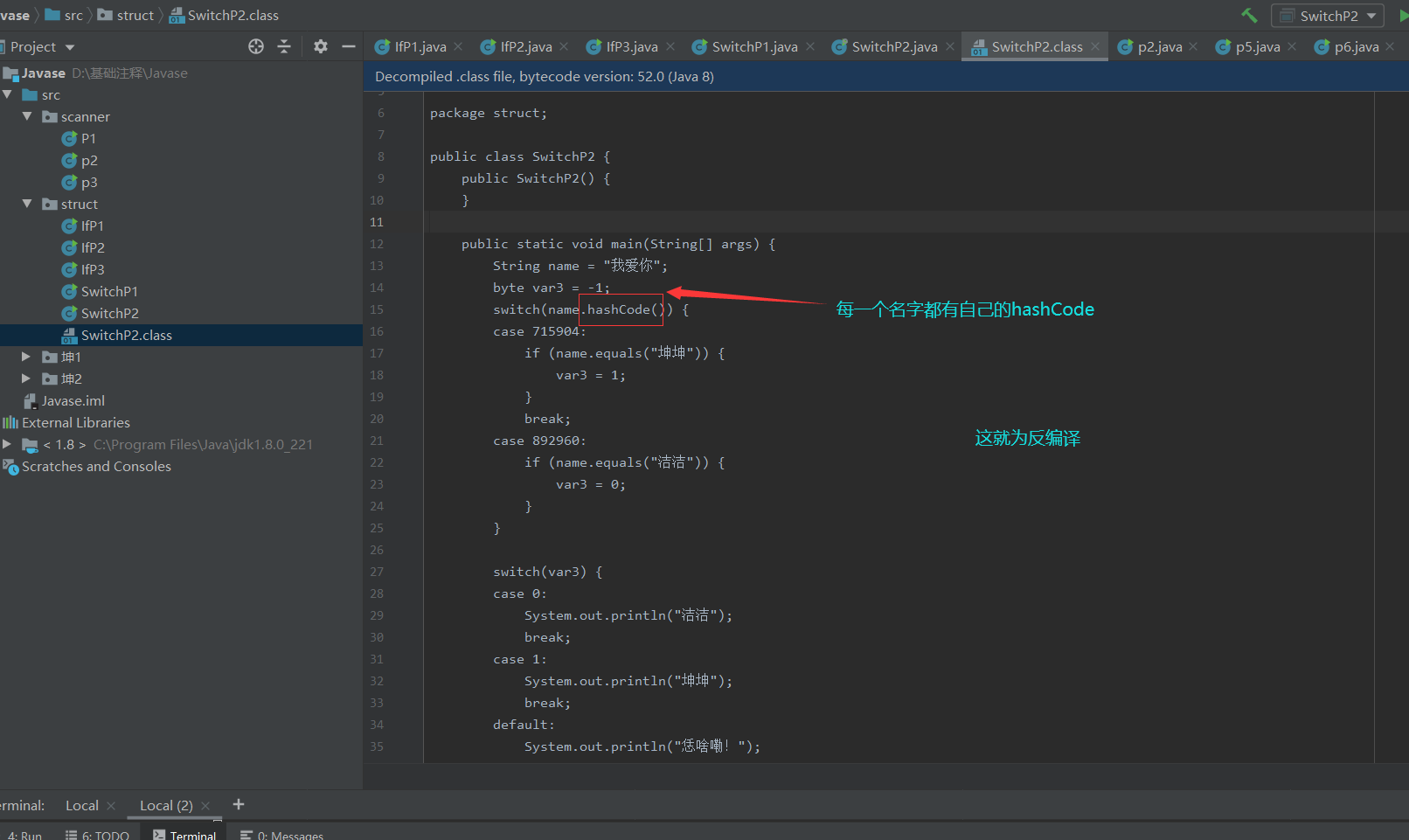Click the struct breadcrumb in navigation bar
This screenshot has height=840, width=1409.
(x=135, y=15)
